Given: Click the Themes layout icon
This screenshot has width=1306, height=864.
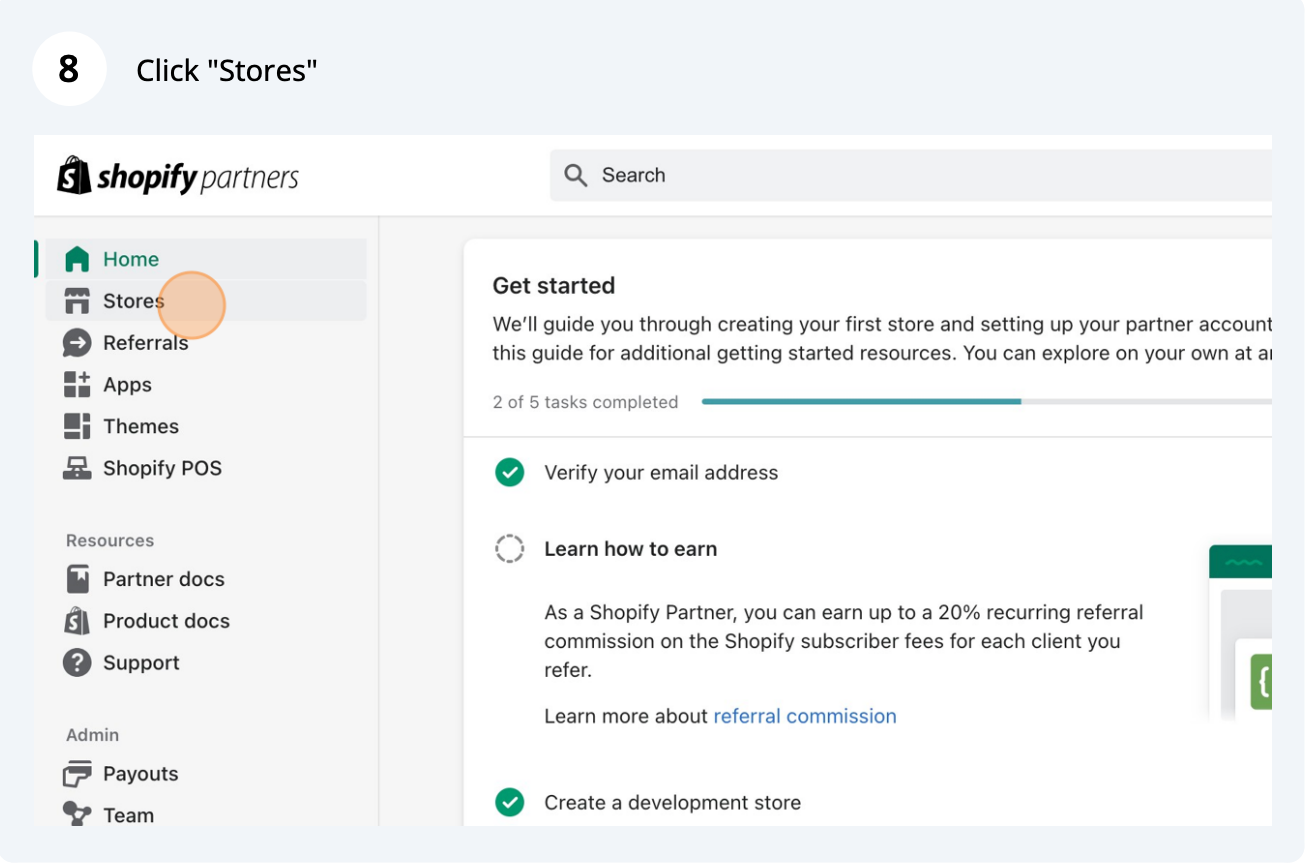Looking at the screenshot, I should [x=77, y=427].
